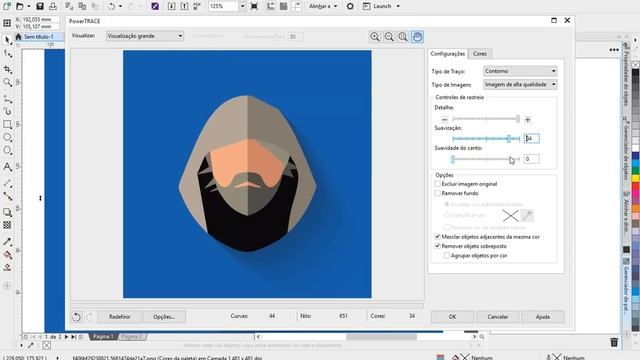Viewport: 640px width, 360px height.
Task: Select the Smart Fill tool
Action: [7, 268]
